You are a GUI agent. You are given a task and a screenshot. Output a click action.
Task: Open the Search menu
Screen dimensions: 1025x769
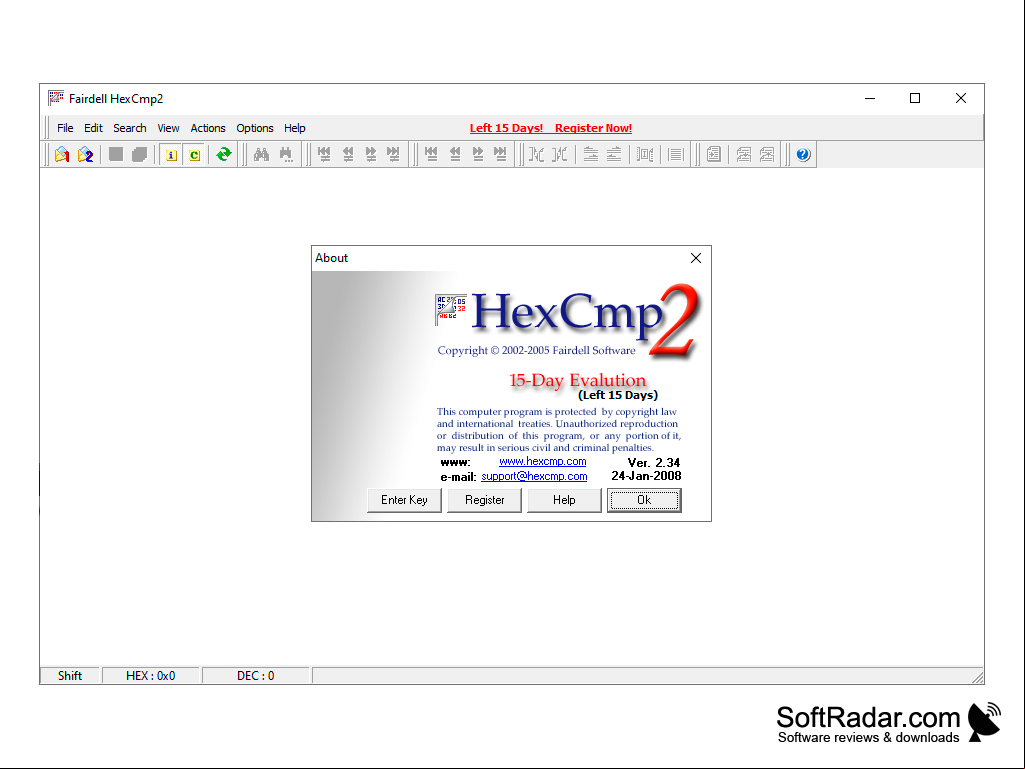point(129,128)
